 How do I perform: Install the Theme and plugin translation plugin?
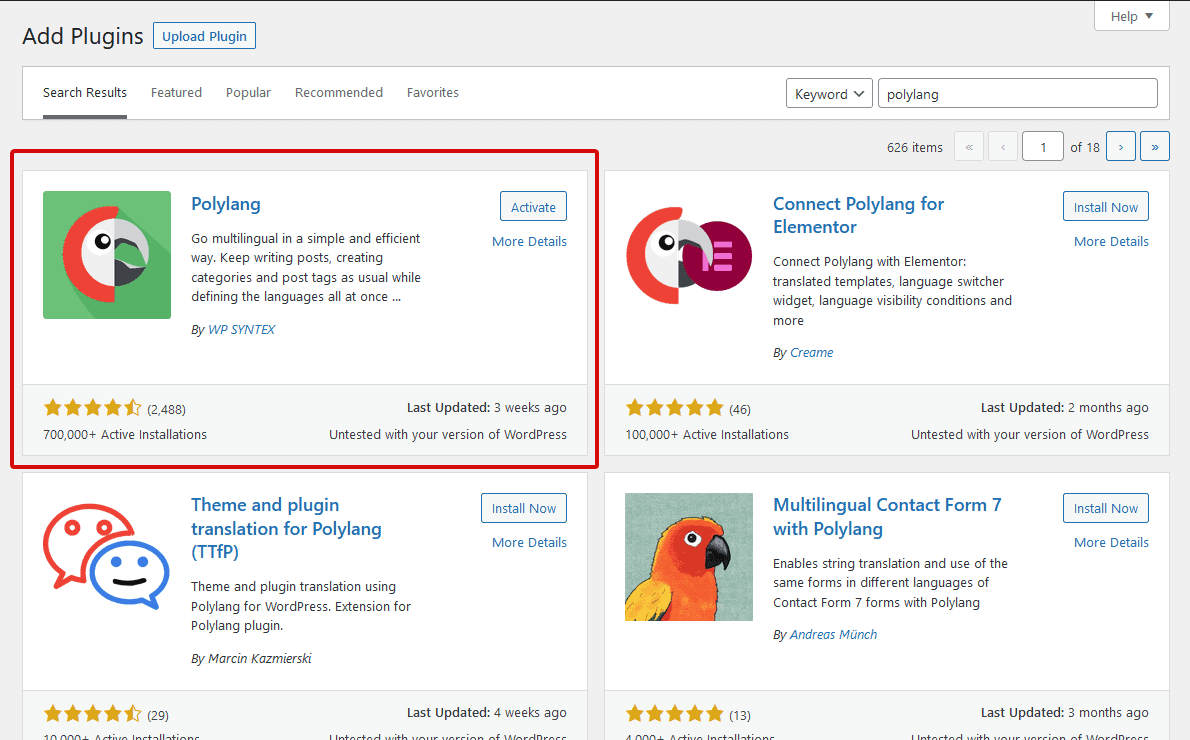point(523,508)
